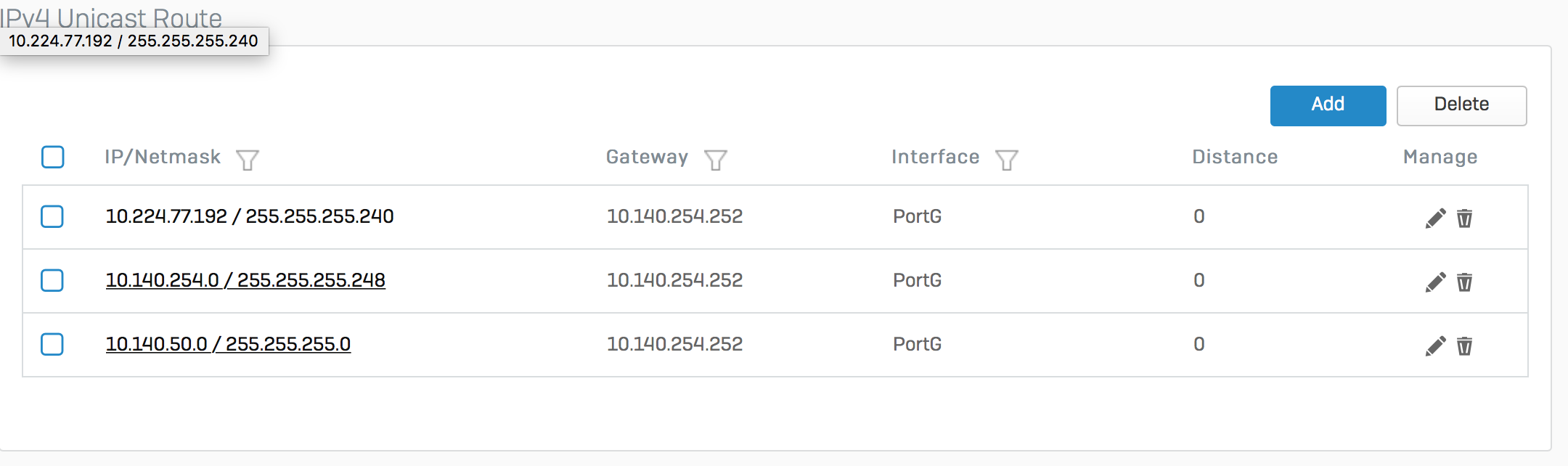
Task: Delete the 10.224.77.192 route using trash icon
Action: tap(1465, 218)
